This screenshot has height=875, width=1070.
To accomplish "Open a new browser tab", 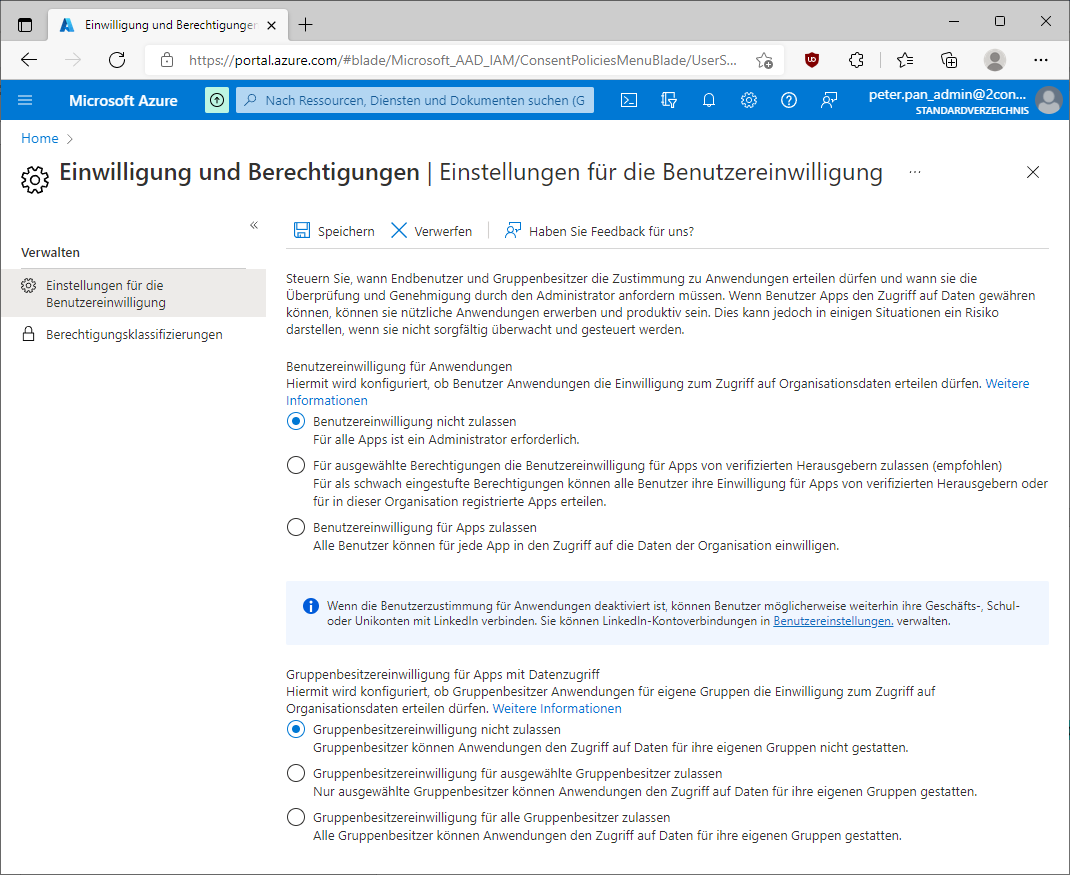I will [x=305, y=25].
